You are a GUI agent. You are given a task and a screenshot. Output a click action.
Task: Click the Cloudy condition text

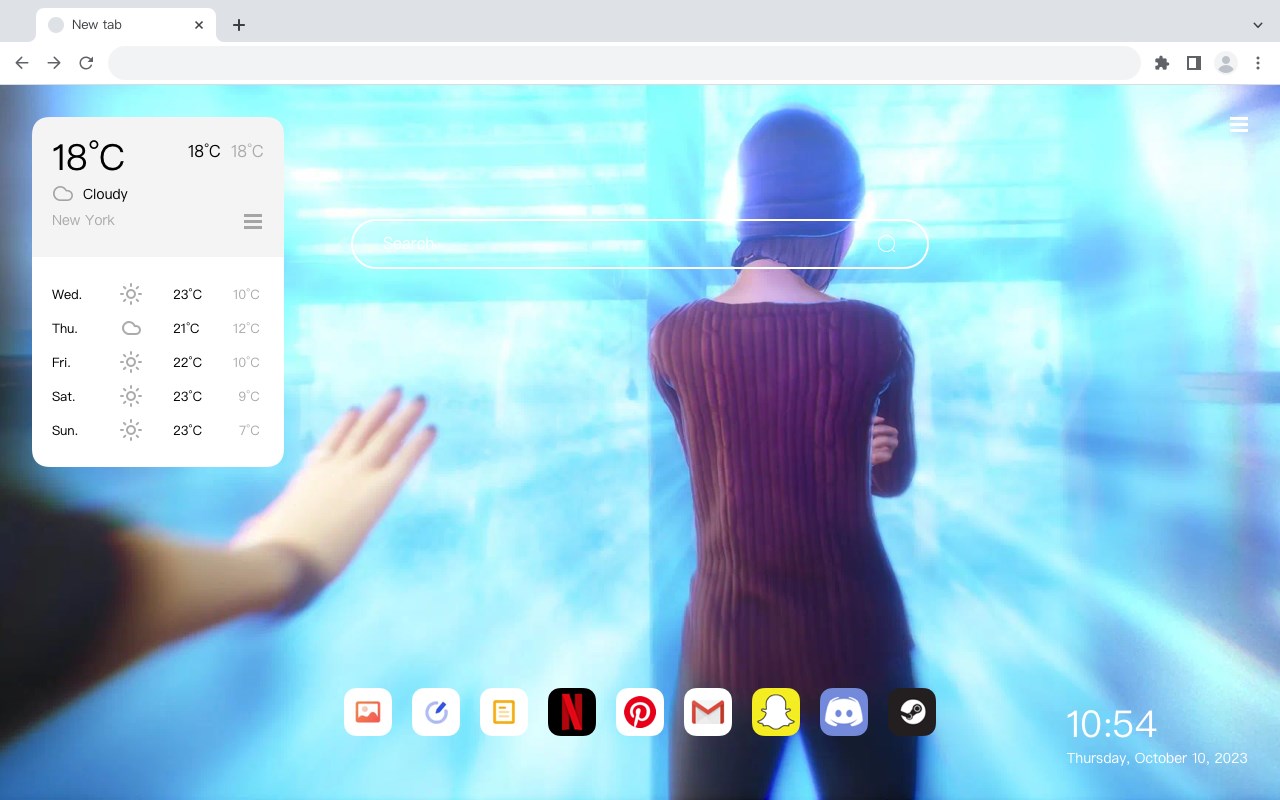click(105, 194)
